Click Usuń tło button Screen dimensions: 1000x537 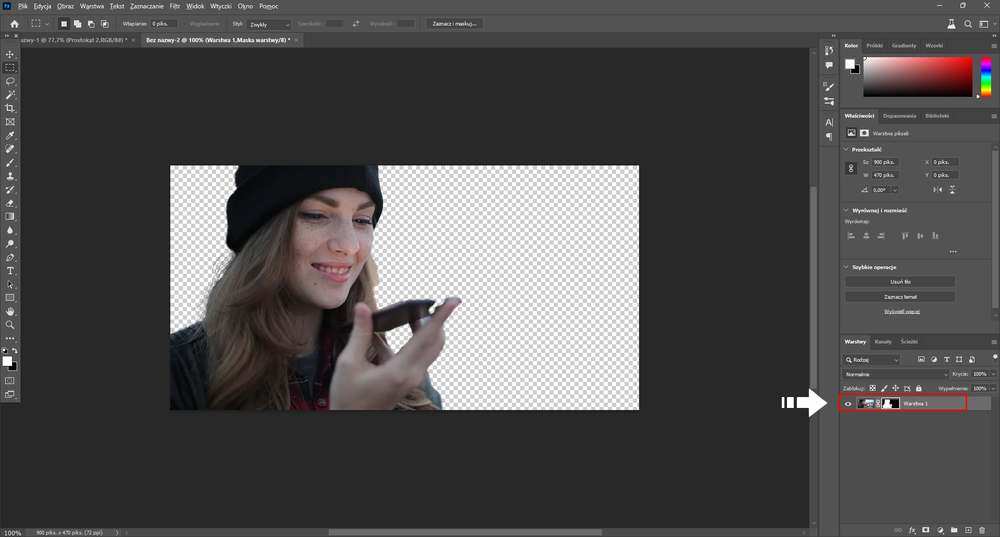click(x=900, y=282)
